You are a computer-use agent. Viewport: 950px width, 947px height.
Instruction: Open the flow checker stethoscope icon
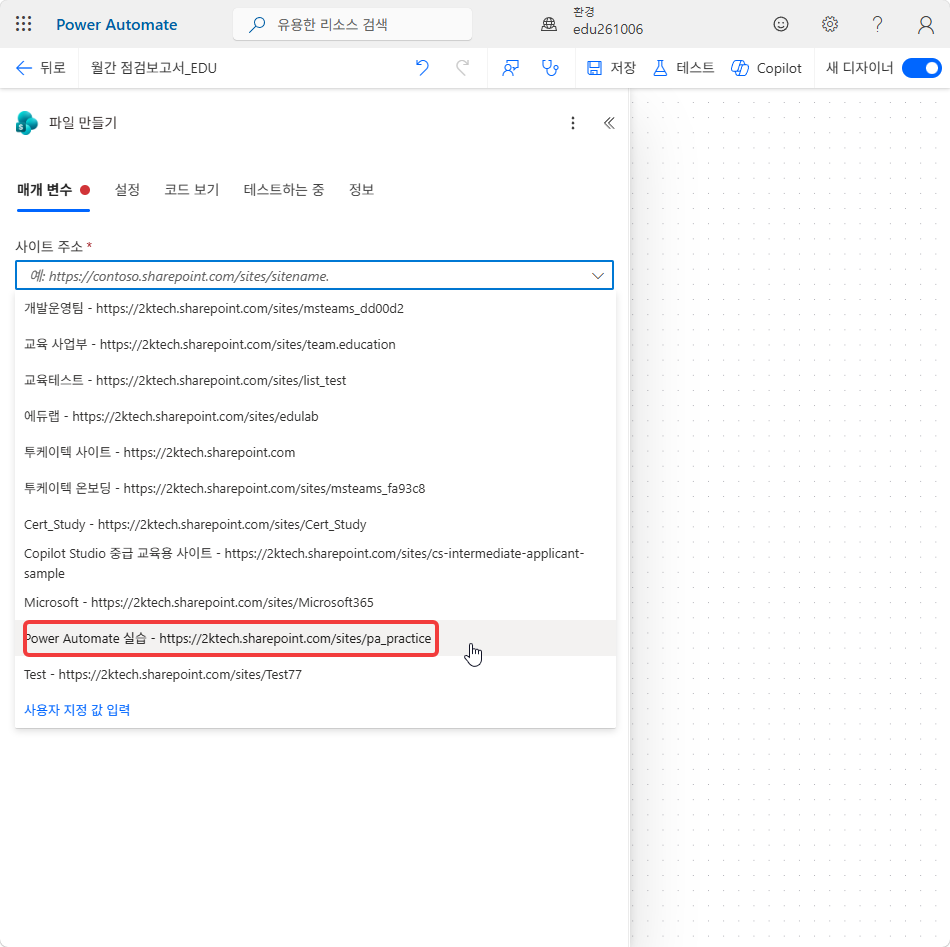point(550,68)
